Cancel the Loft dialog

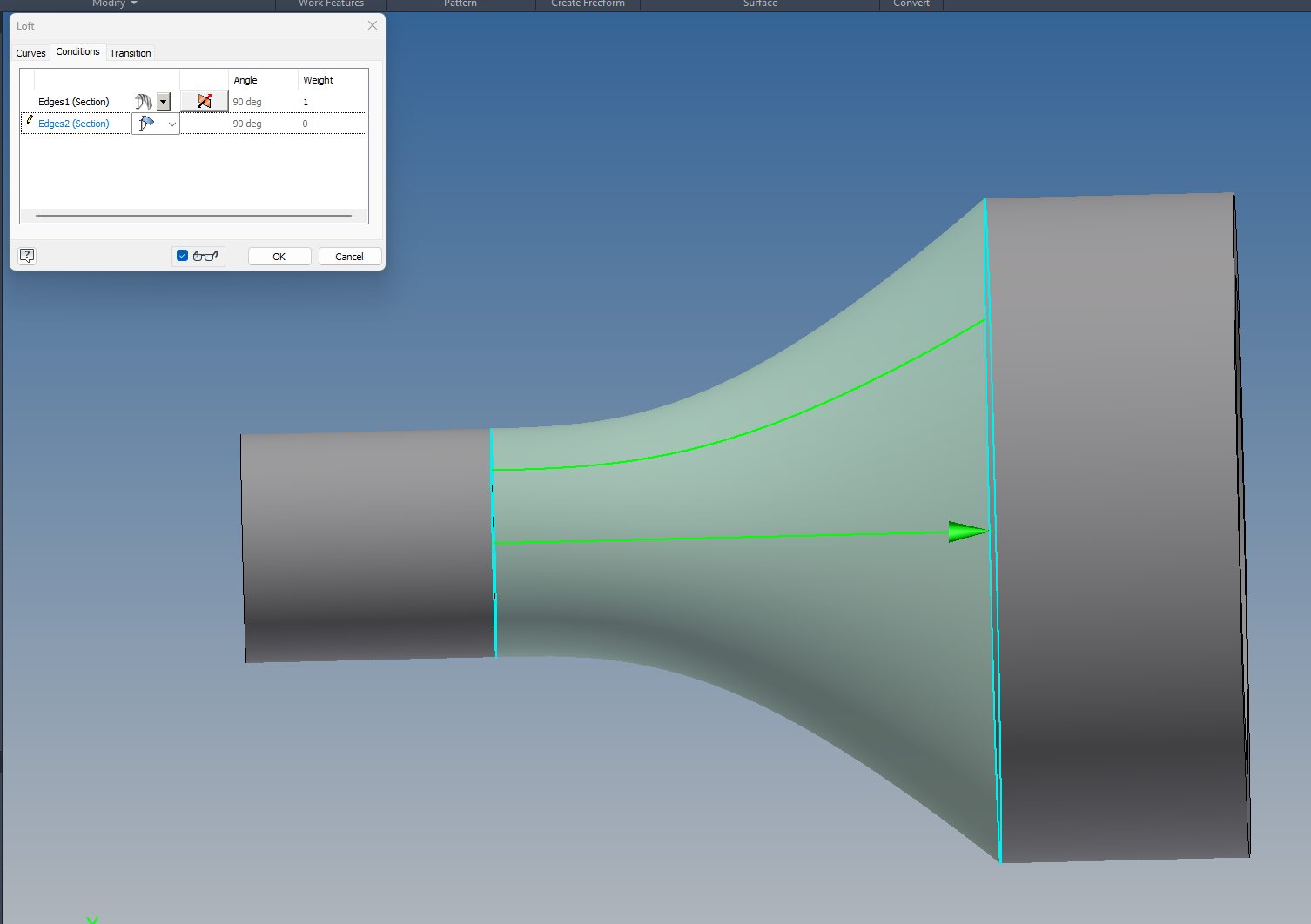[349, 255]
